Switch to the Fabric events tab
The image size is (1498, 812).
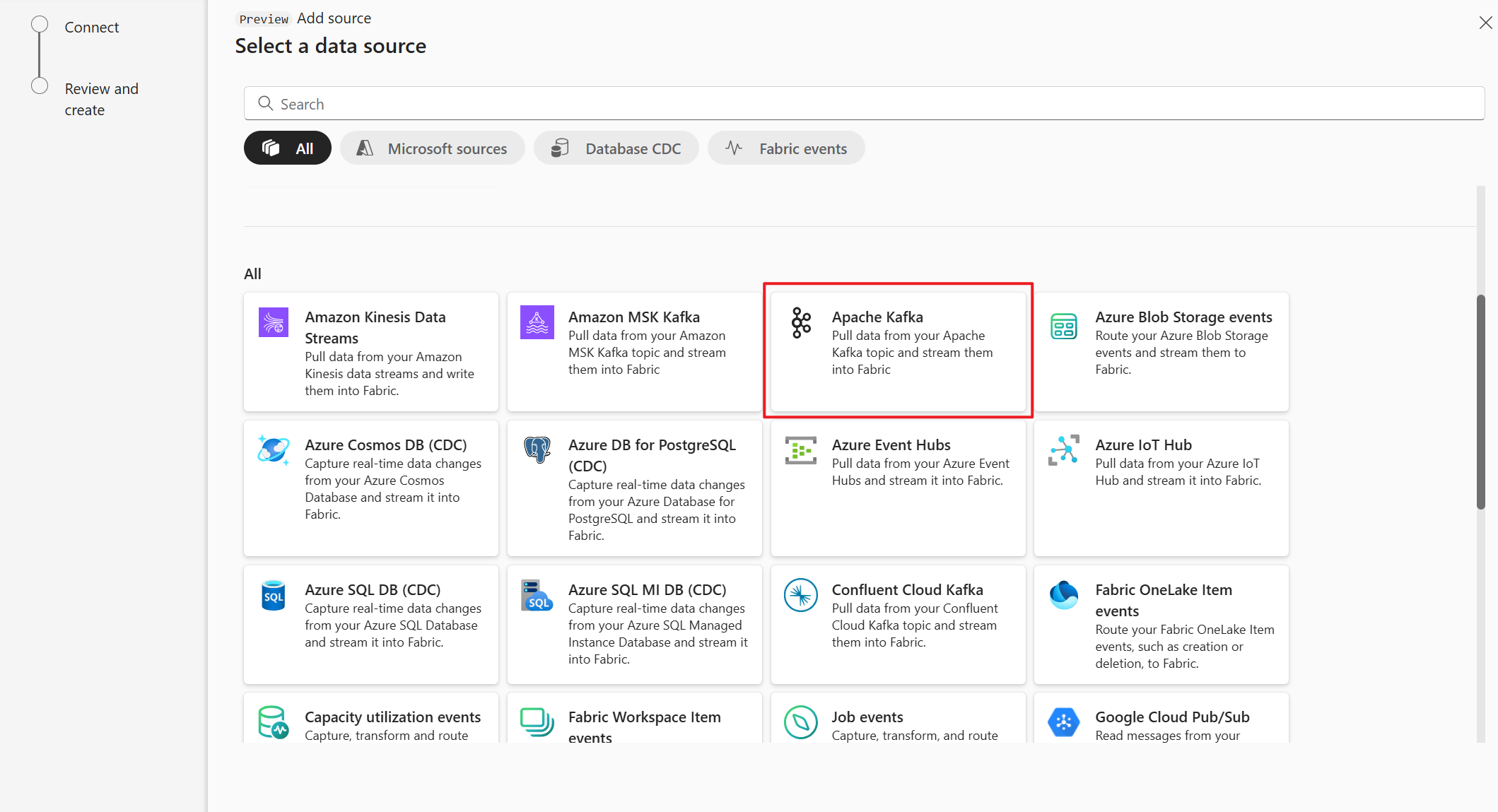[801, 148]
